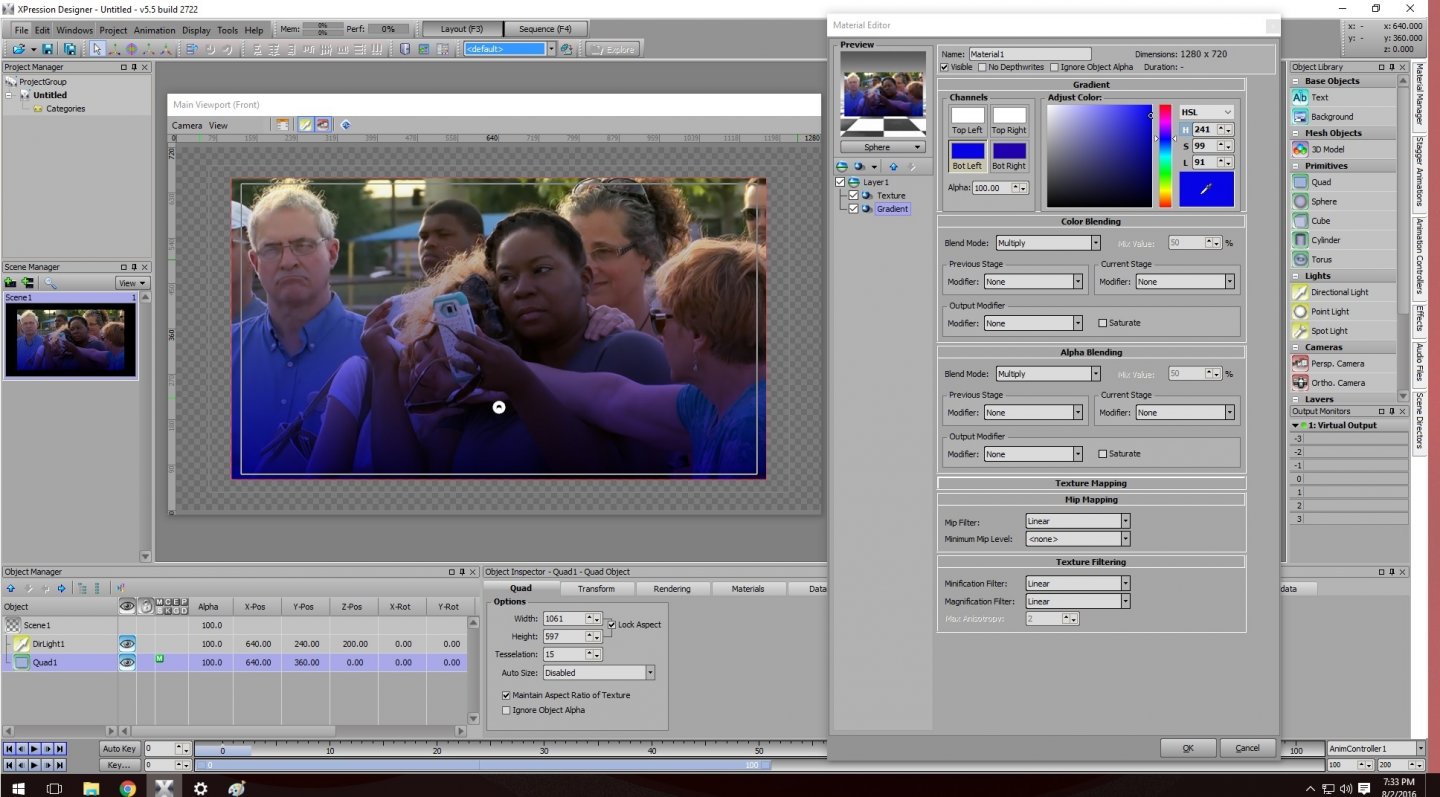Open Color Blending Blend Mode dropdown
This screenshot has width=1440, height=797.
[x=1047, y=243]
